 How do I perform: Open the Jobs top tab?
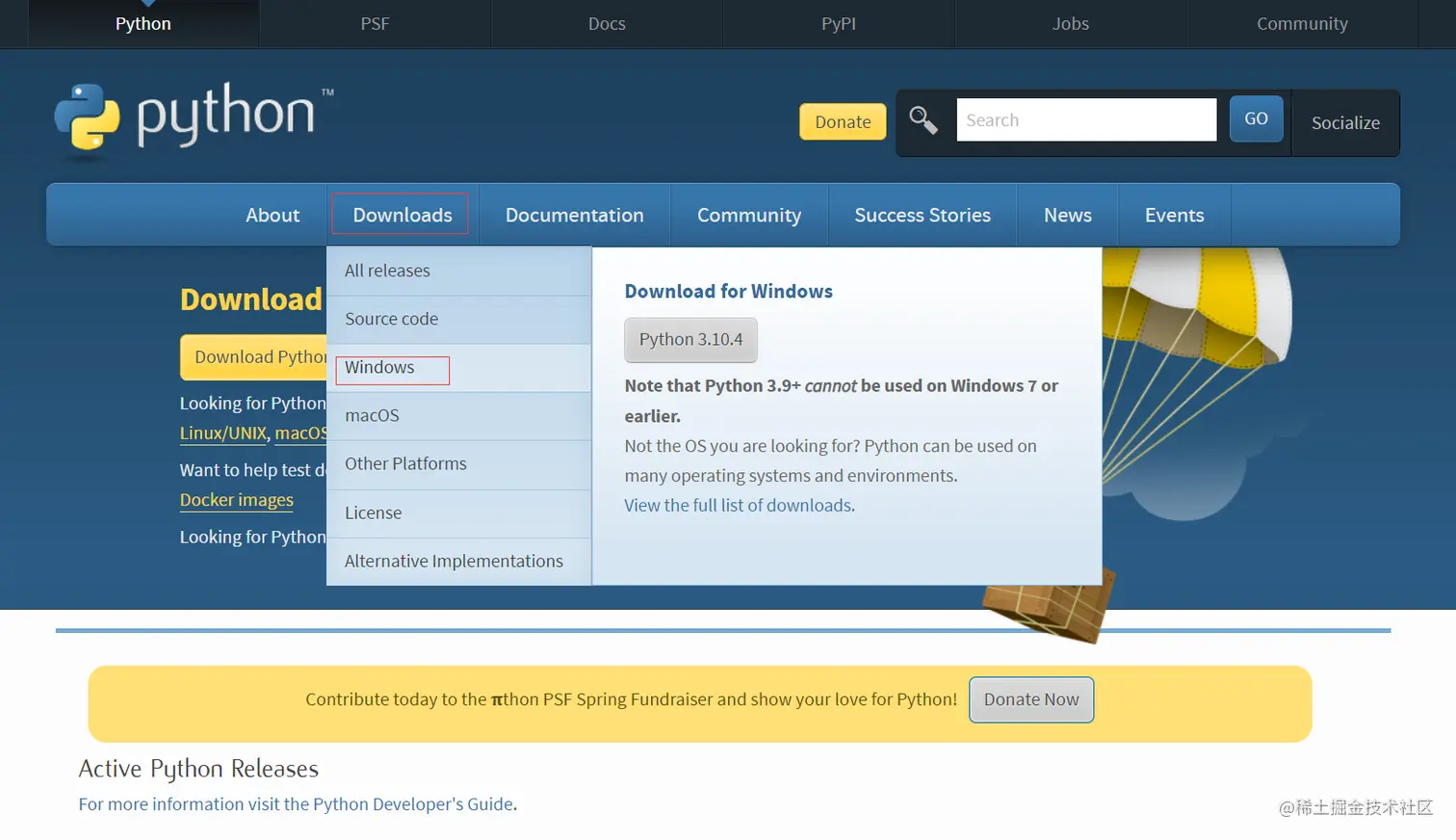[x=1070, y=23]
